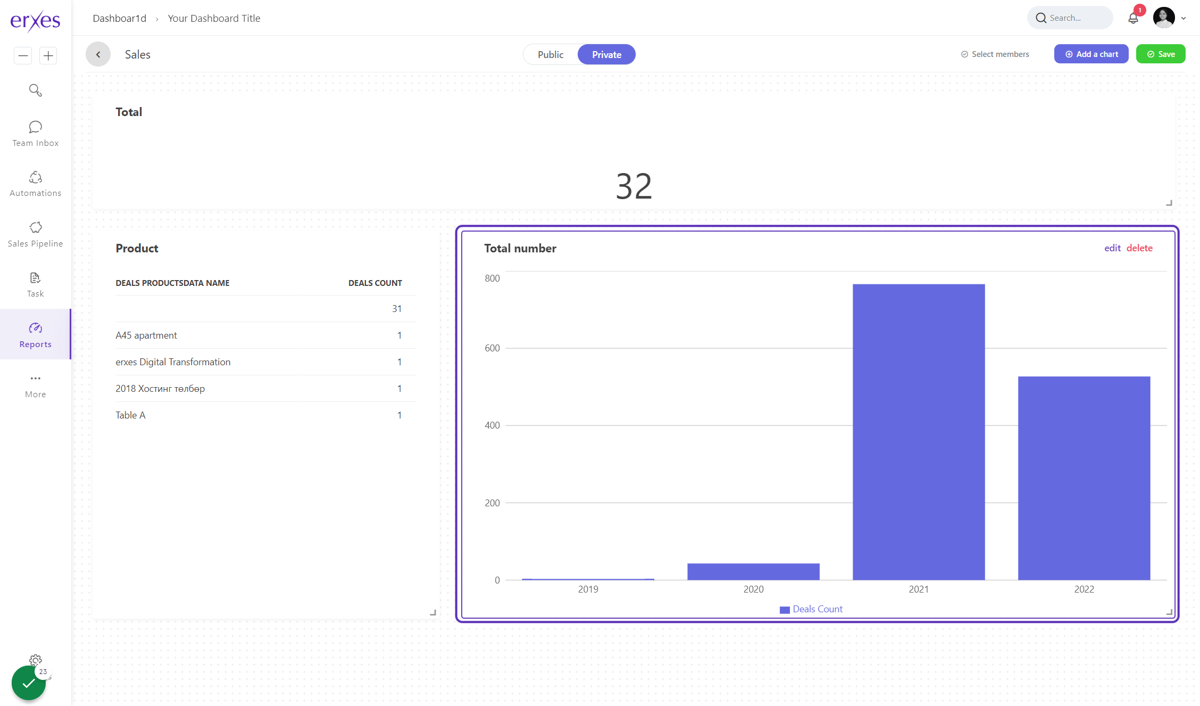Click Your Dashboard Title breadcrumb
This screenshot has width=1200, height=706.
coord(214,18)
